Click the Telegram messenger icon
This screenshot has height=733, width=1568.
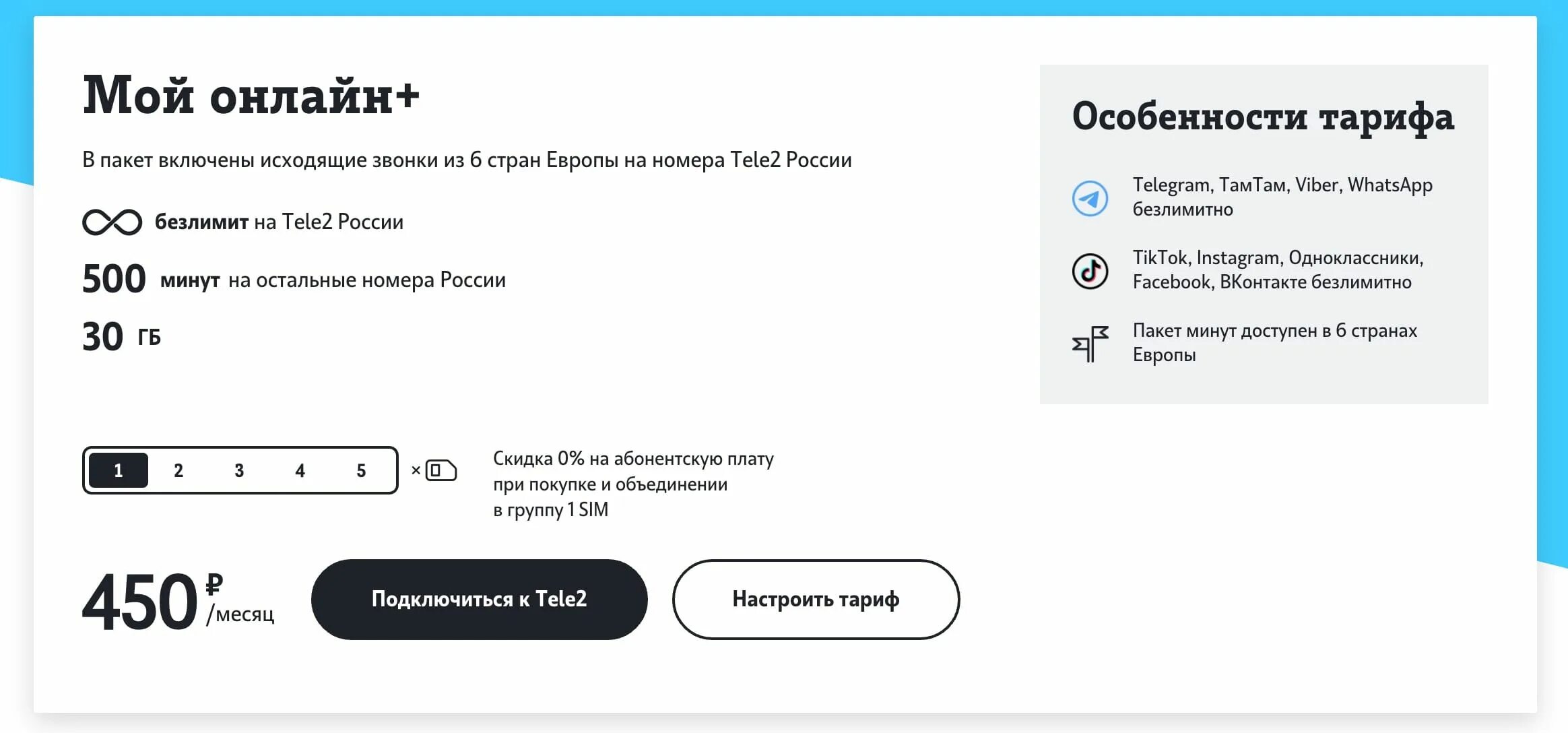1090,198
